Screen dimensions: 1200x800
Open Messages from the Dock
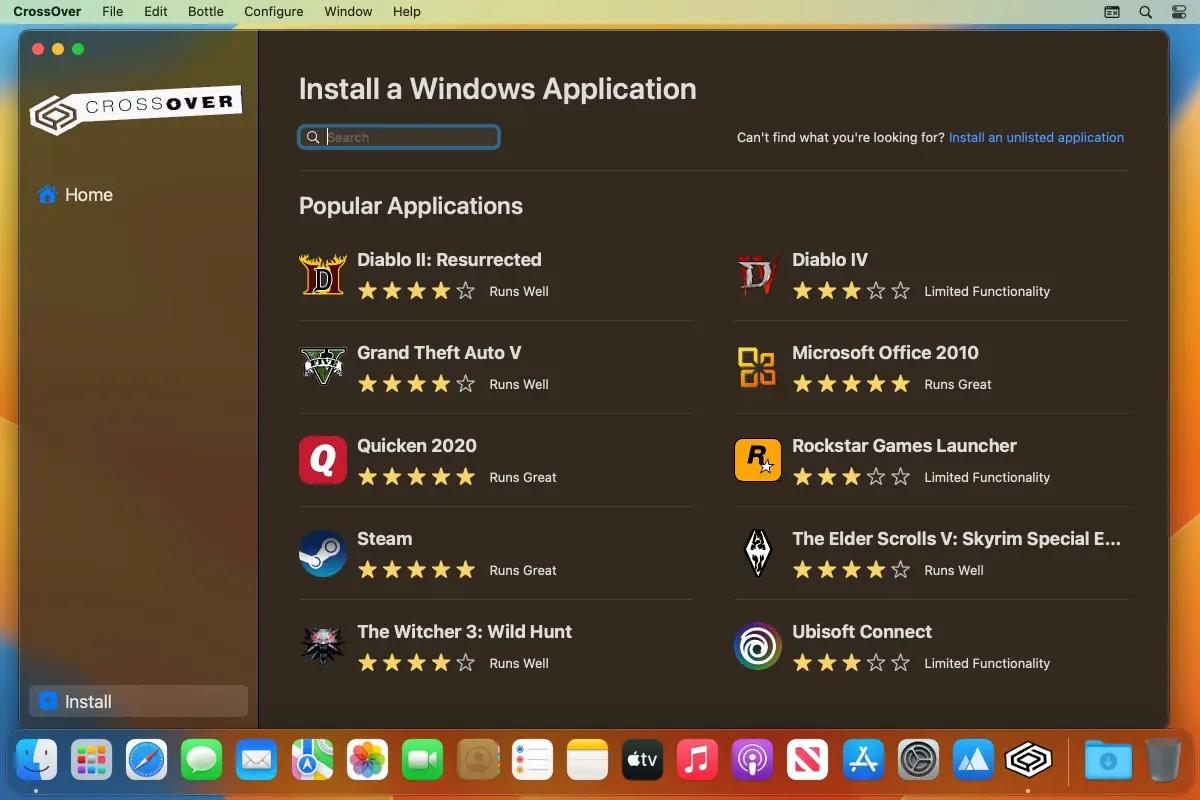coord(201,761)
